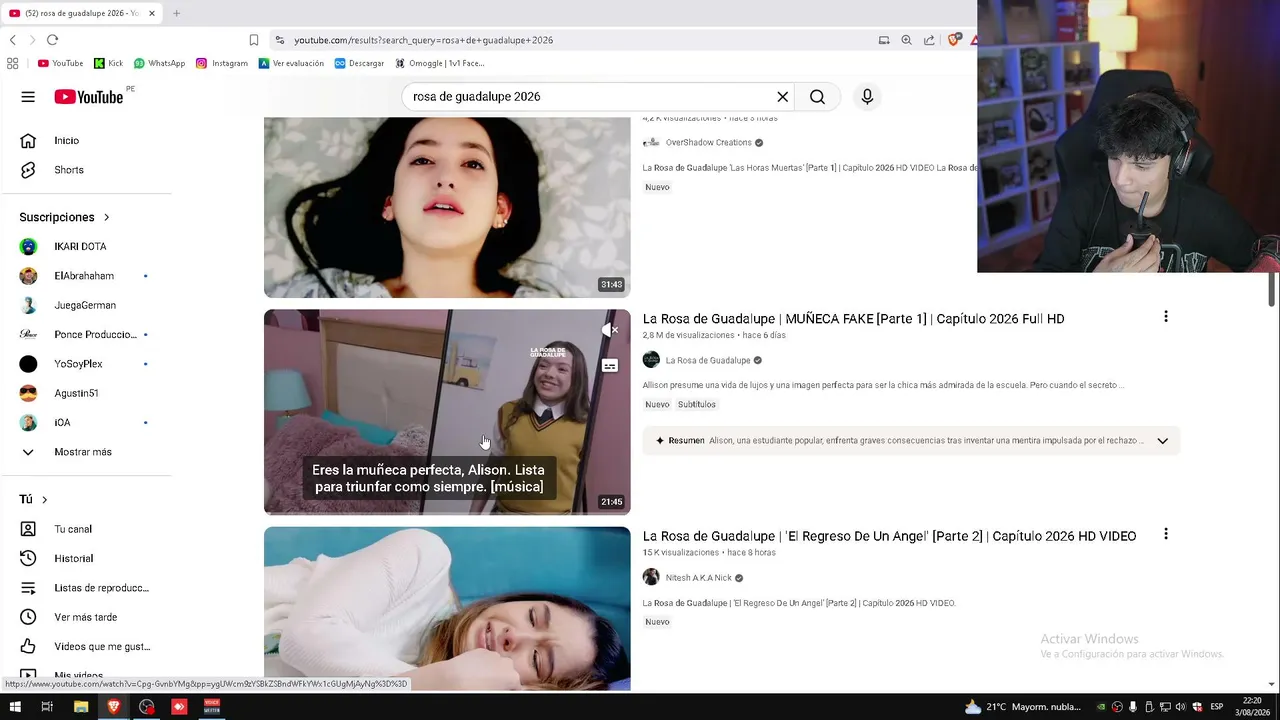
Task: Open MUÑECA FAKE Parte 1 video title
Action: (x=853, y=319)
